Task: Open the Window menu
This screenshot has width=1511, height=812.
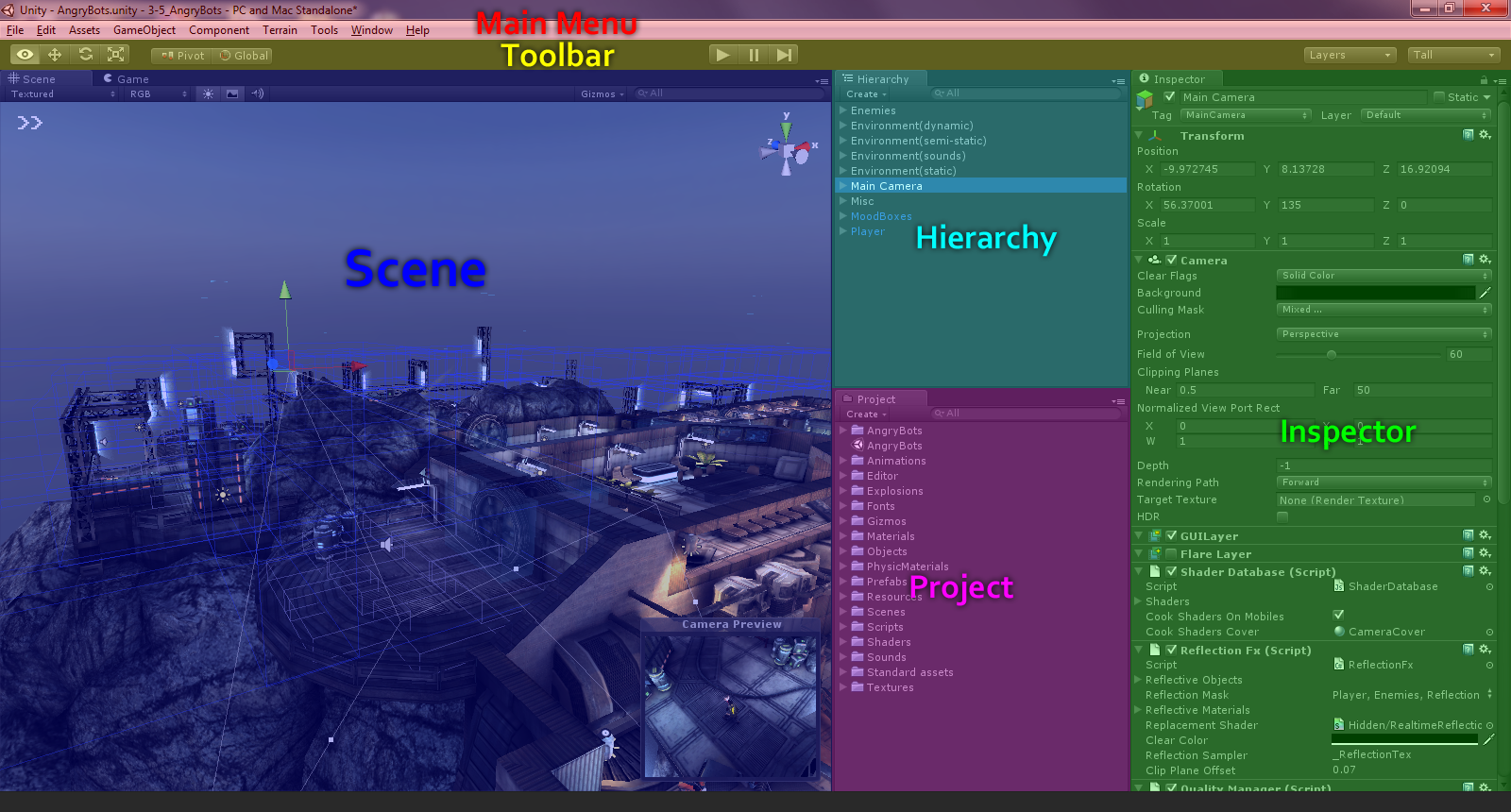Action: (x=372, y=30)
